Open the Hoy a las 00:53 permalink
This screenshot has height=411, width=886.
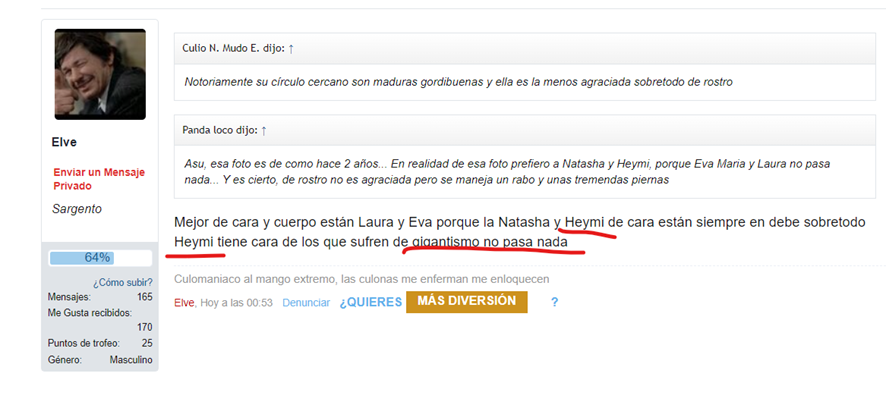[x=236, y=303]
